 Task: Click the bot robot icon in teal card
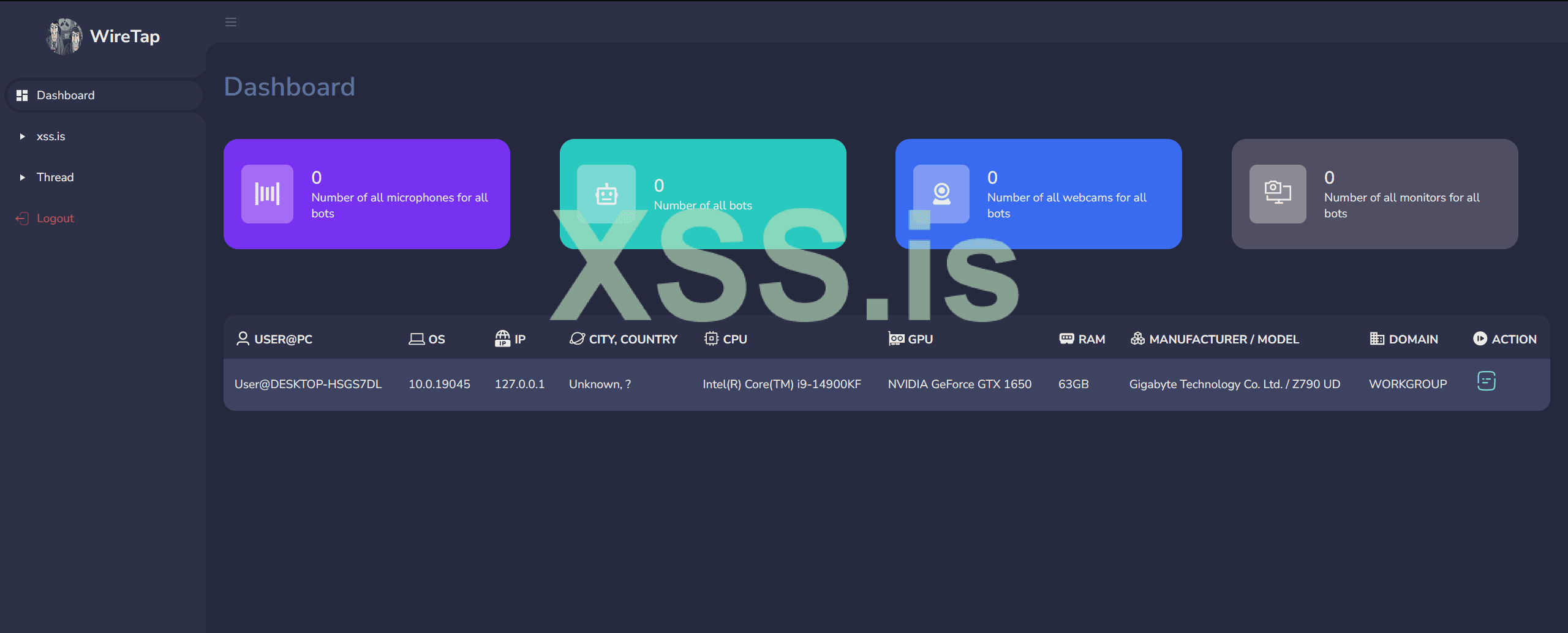[x=606, y=194]
